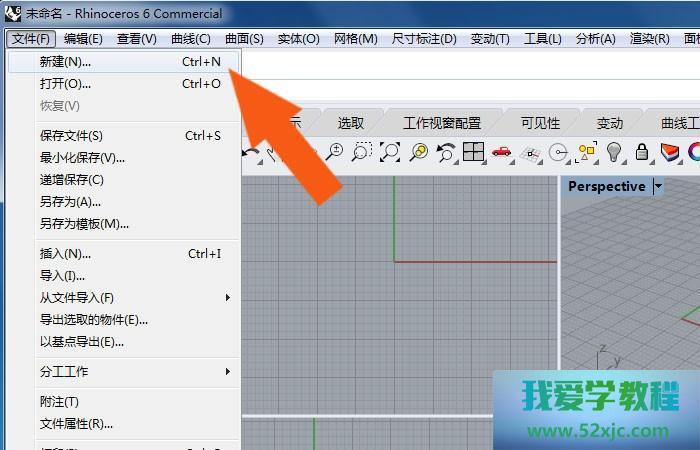
Task: Open the 曲线(C) menu in menu bar
Action: (190, 39)
